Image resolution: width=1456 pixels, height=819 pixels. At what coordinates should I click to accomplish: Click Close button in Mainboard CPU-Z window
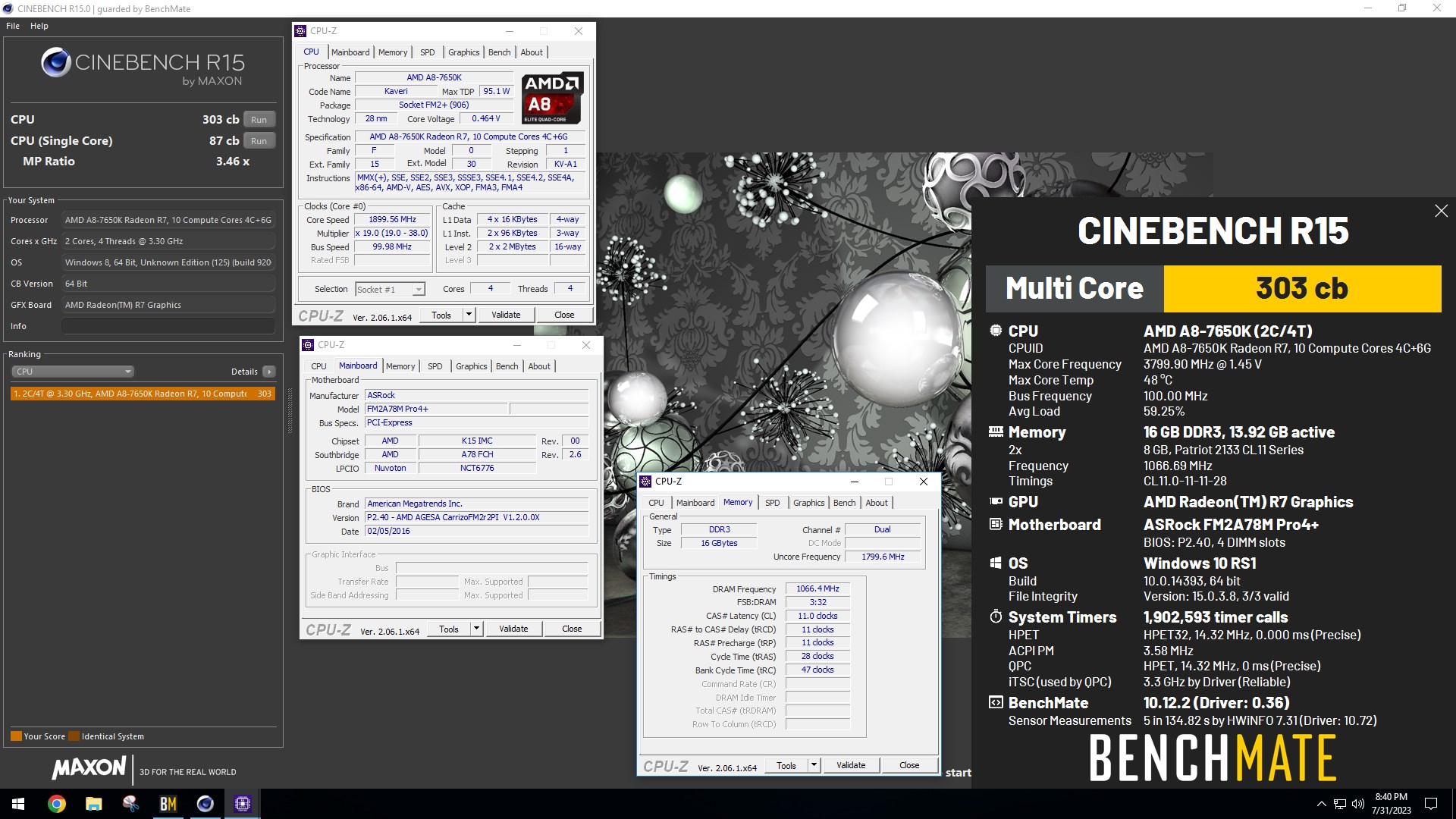tap(572, 629)
